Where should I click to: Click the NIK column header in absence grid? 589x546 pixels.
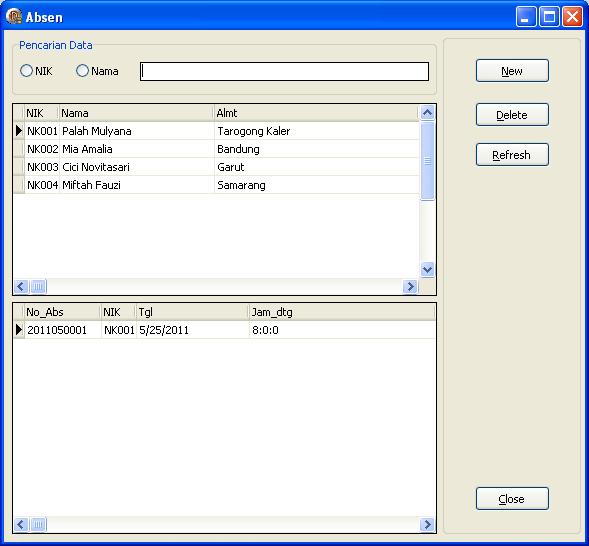point(118,312)
